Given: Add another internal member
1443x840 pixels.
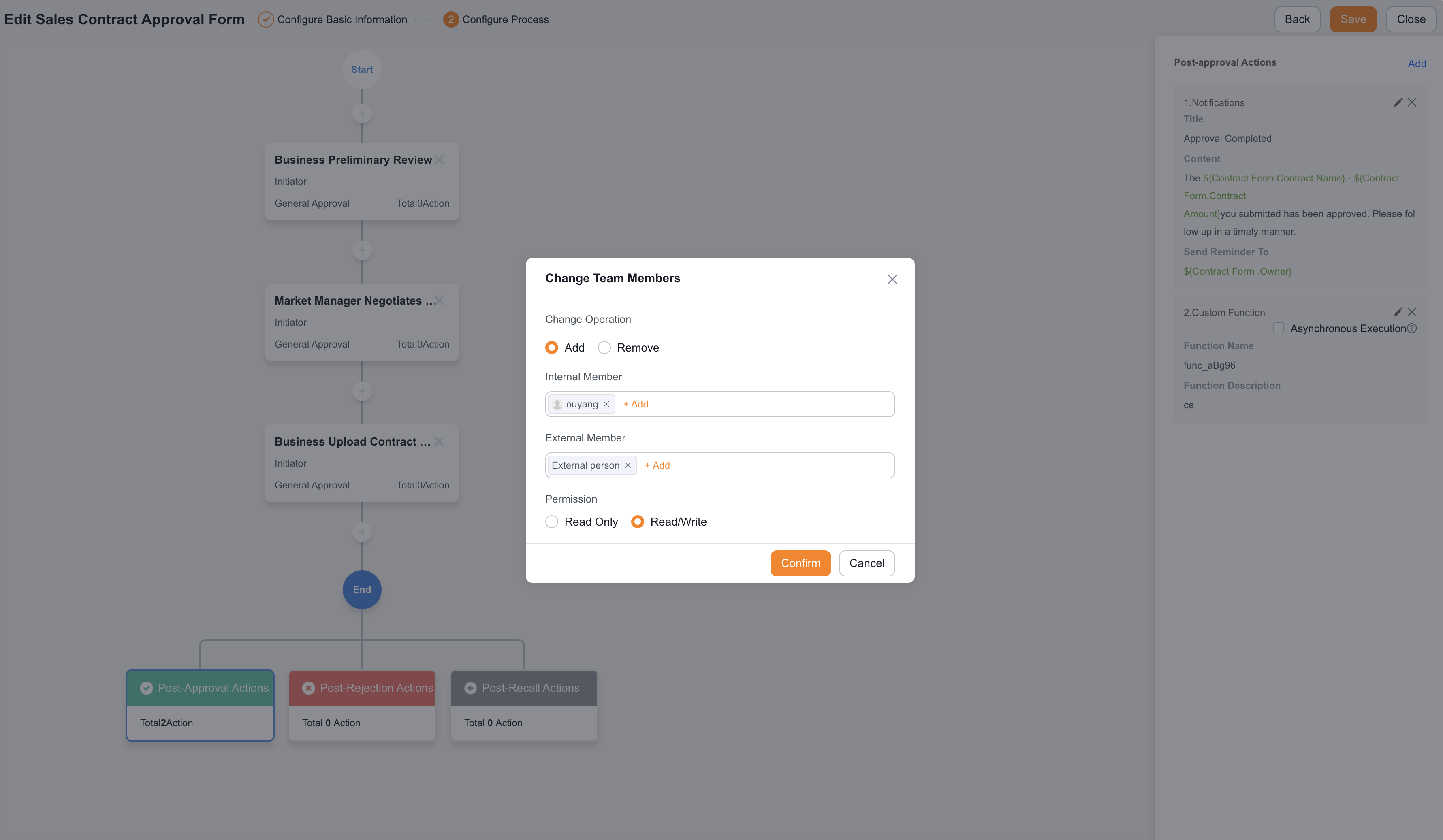Looking at the screenshot, I should pos(636,404).
